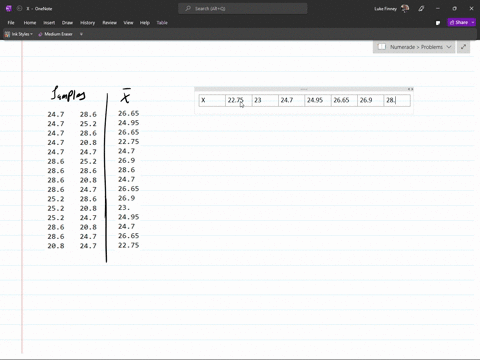Click the table cell with 24.7
Image resolution: width=480 pixels, height=360 pixels.
(x=292, y=100)
